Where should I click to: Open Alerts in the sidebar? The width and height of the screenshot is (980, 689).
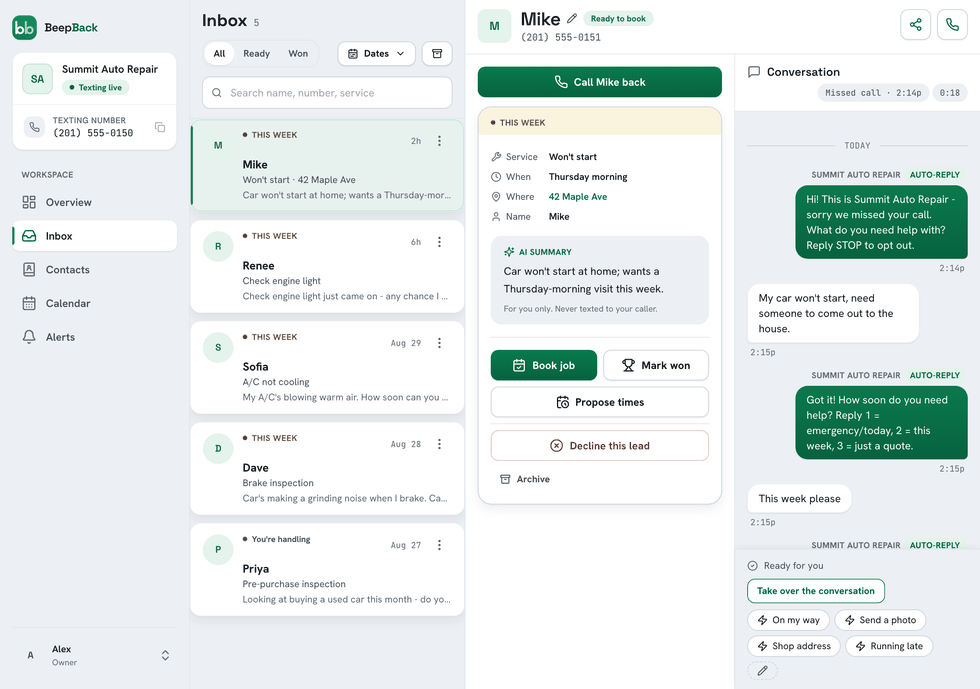tap(94, 337)
